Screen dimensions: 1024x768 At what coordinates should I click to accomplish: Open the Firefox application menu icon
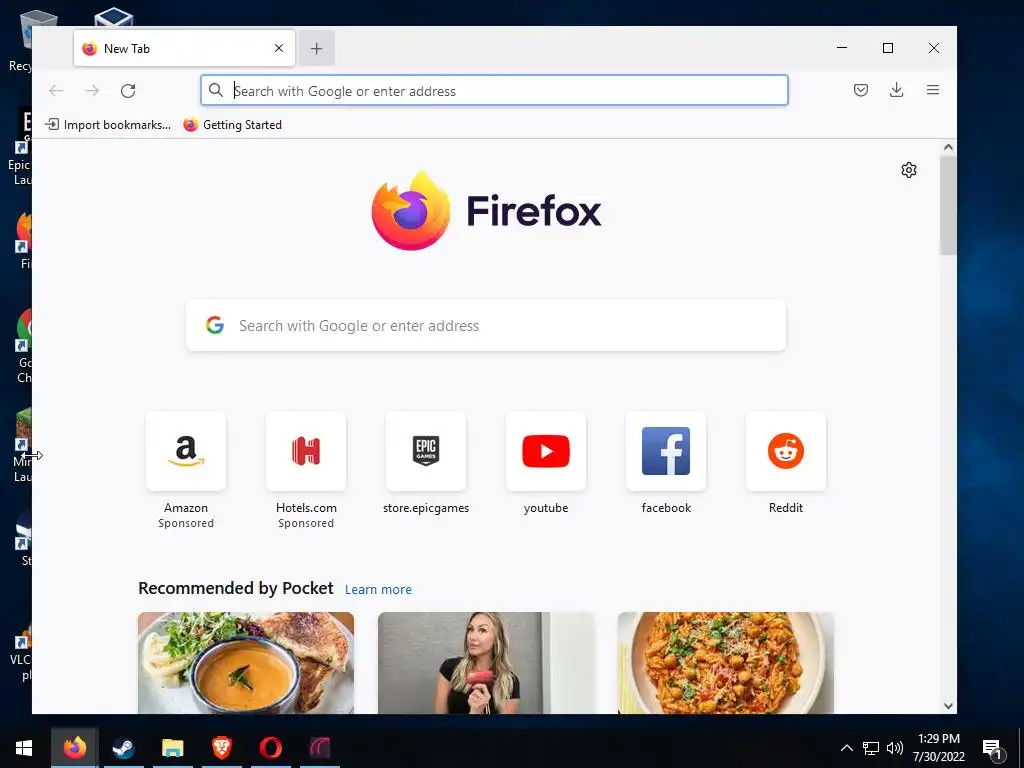point(933,90)
